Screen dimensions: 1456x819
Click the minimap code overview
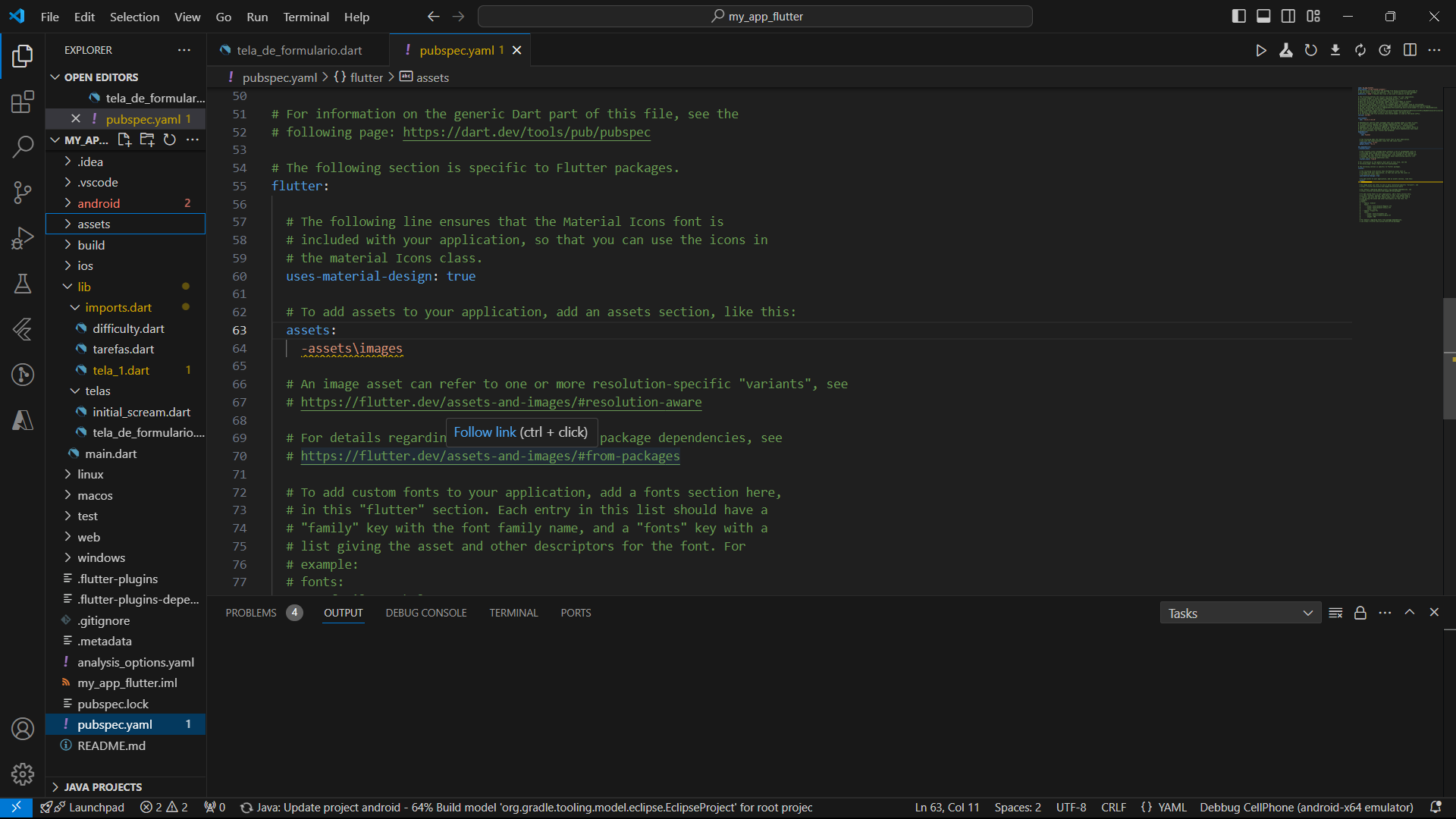click(x=1400, y=155)
